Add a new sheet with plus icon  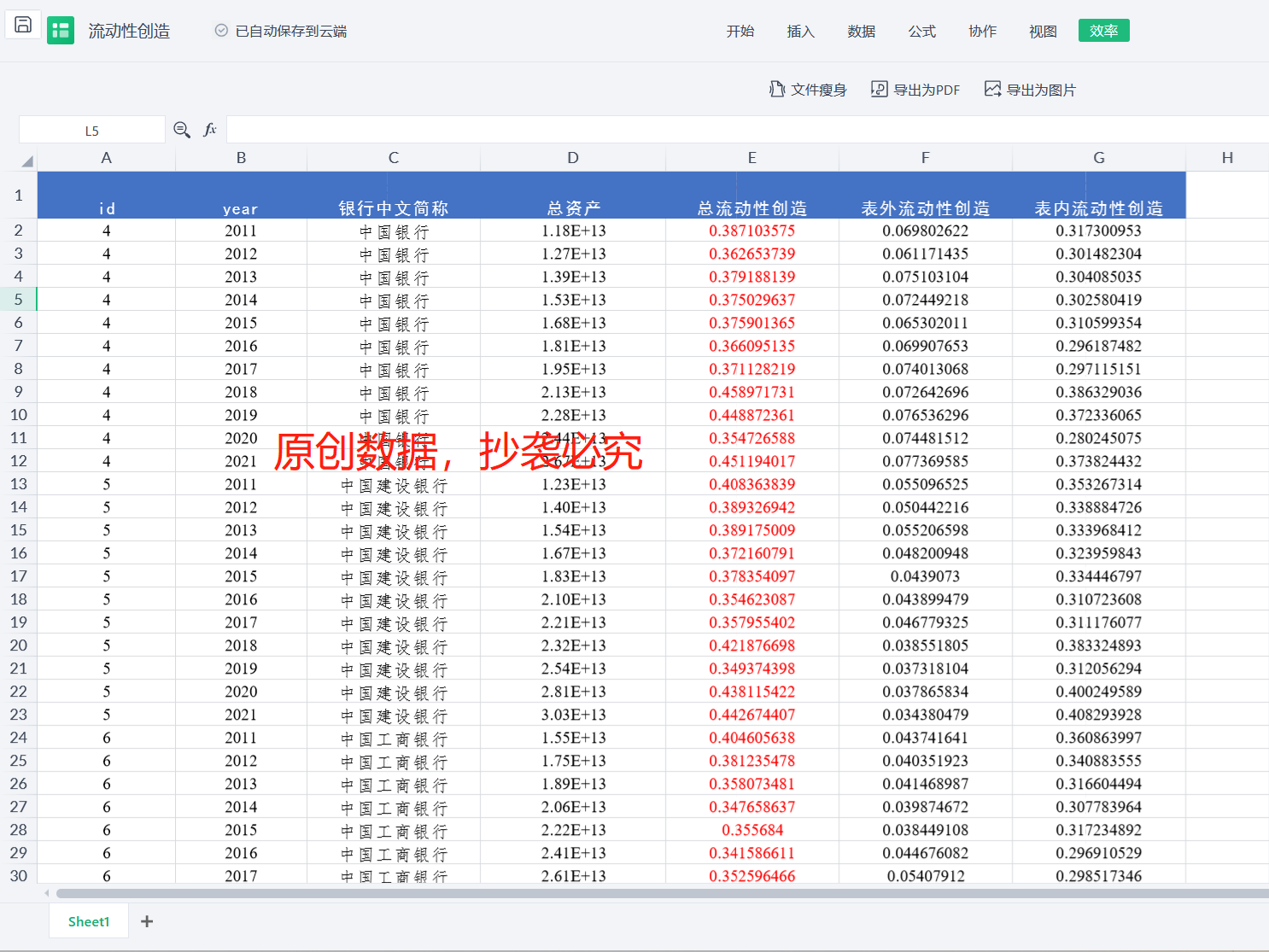(147, 921)
